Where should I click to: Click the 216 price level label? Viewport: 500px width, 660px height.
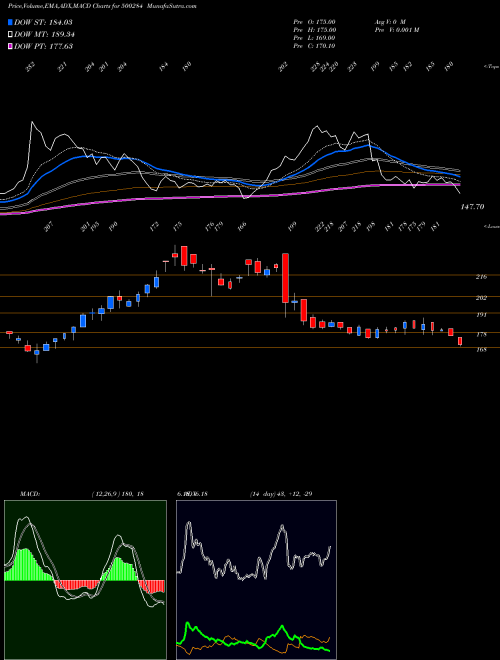481,277
